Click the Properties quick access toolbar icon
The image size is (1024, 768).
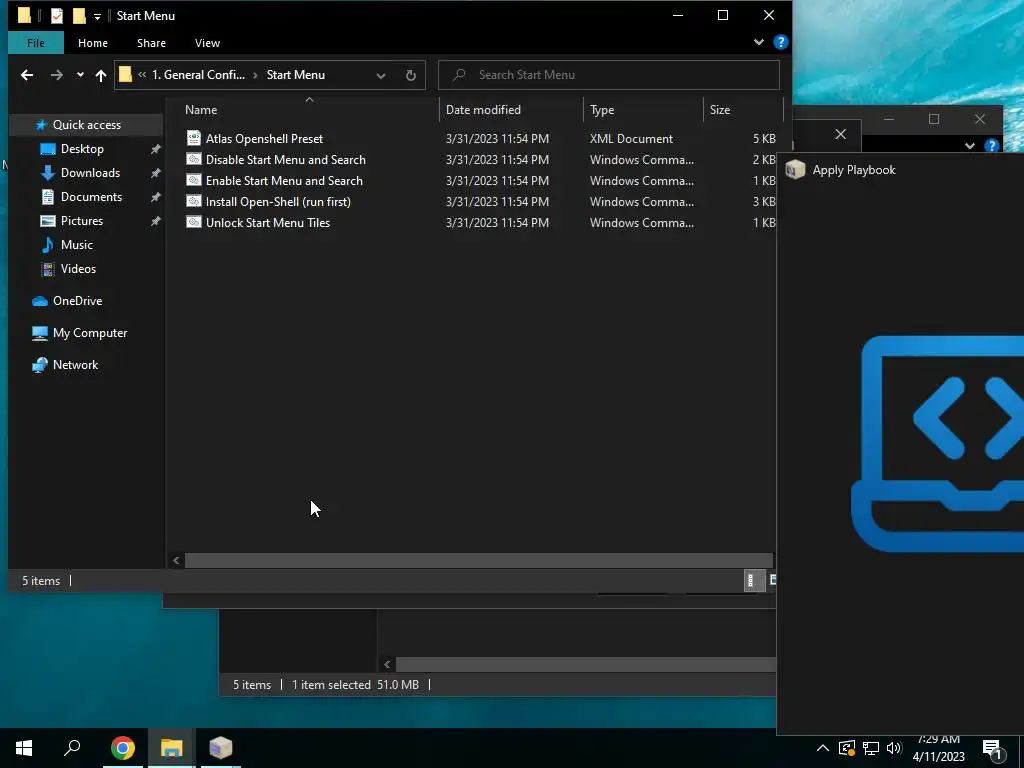(x=57, y=16)
